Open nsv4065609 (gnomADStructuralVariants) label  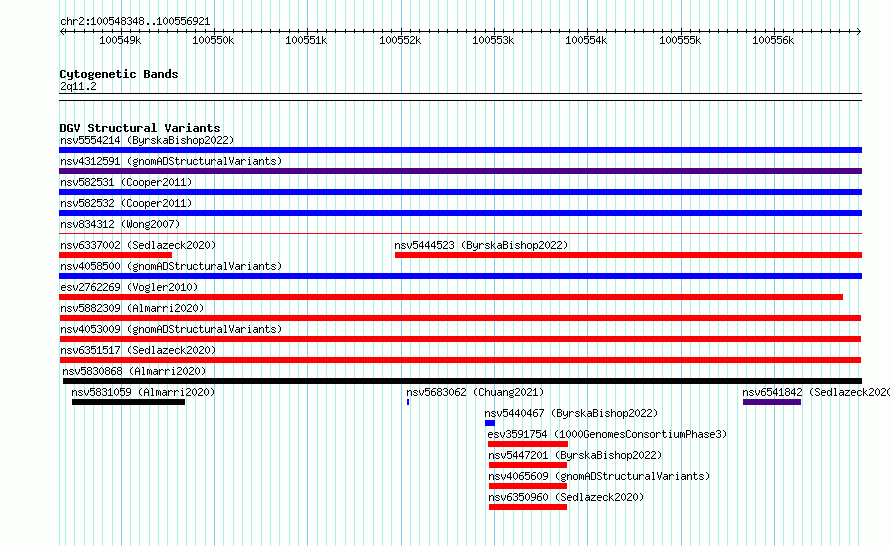tap(599, 476)
